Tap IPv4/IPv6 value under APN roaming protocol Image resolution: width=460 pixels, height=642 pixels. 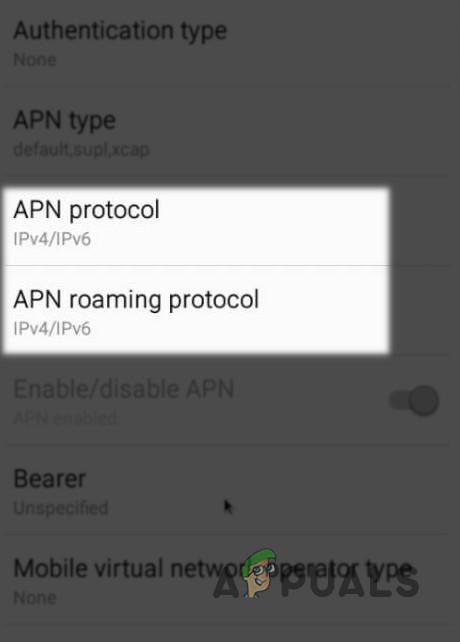(52, 328)
